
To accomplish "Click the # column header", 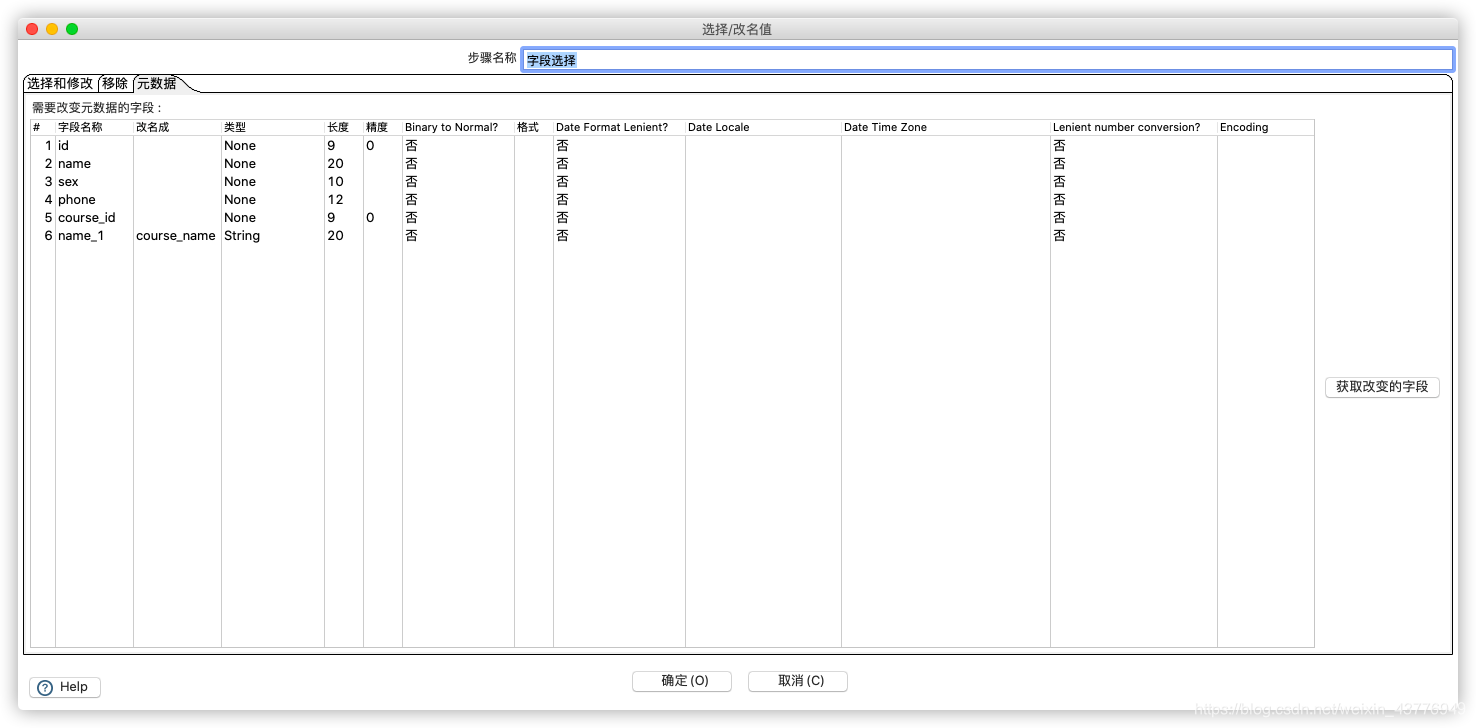I will (x=43, y=127).
